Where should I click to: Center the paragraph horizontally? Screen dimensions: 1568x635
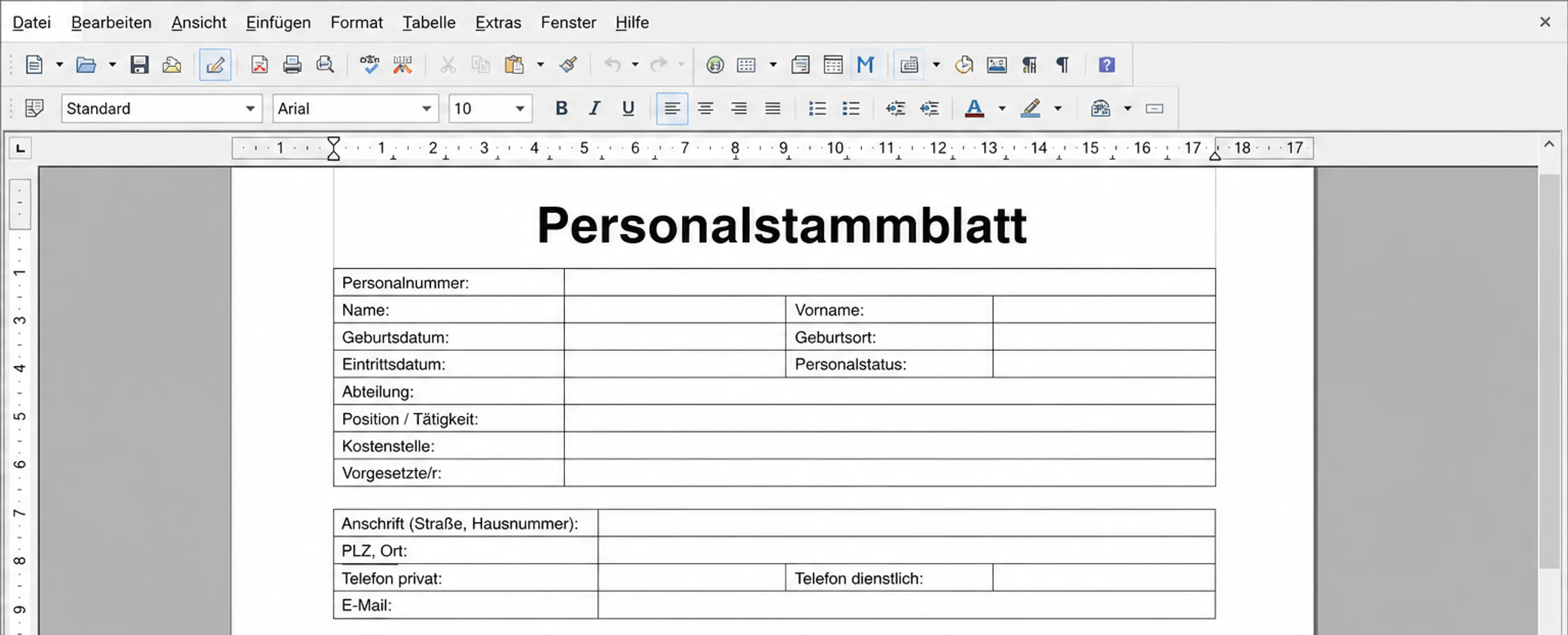click(x=705, y=109)
